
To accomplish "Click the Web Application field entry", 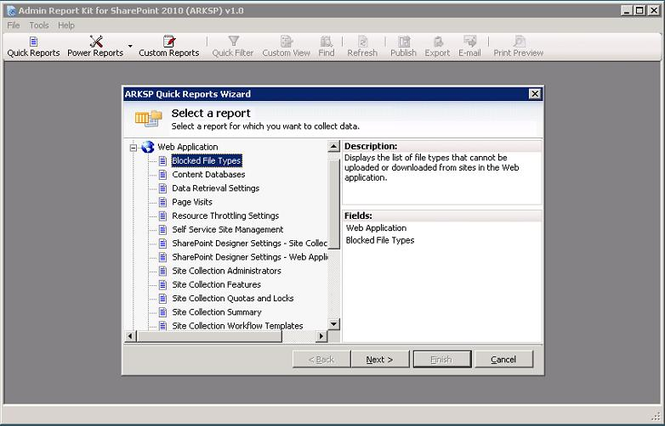I will coord(376,228).
